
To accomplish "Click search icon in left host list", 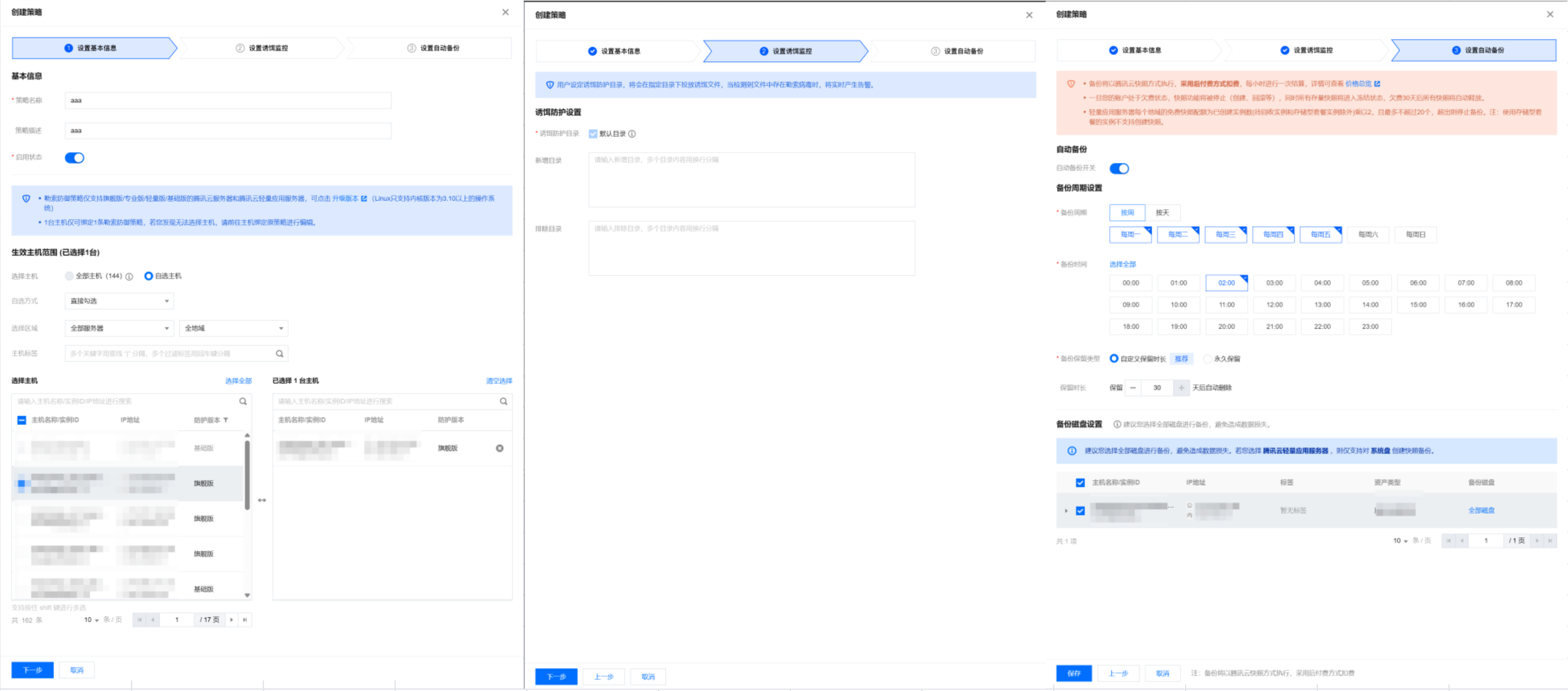I will coord(243,401).
